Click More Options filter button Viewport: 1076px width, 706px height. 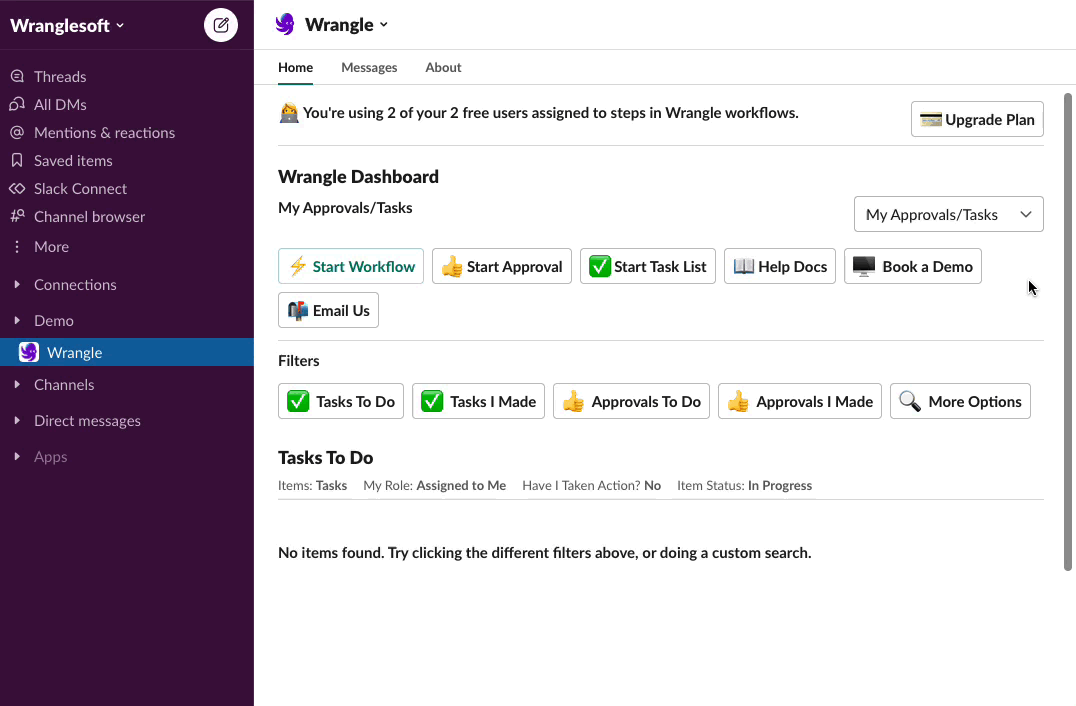[x=960, y=401]
